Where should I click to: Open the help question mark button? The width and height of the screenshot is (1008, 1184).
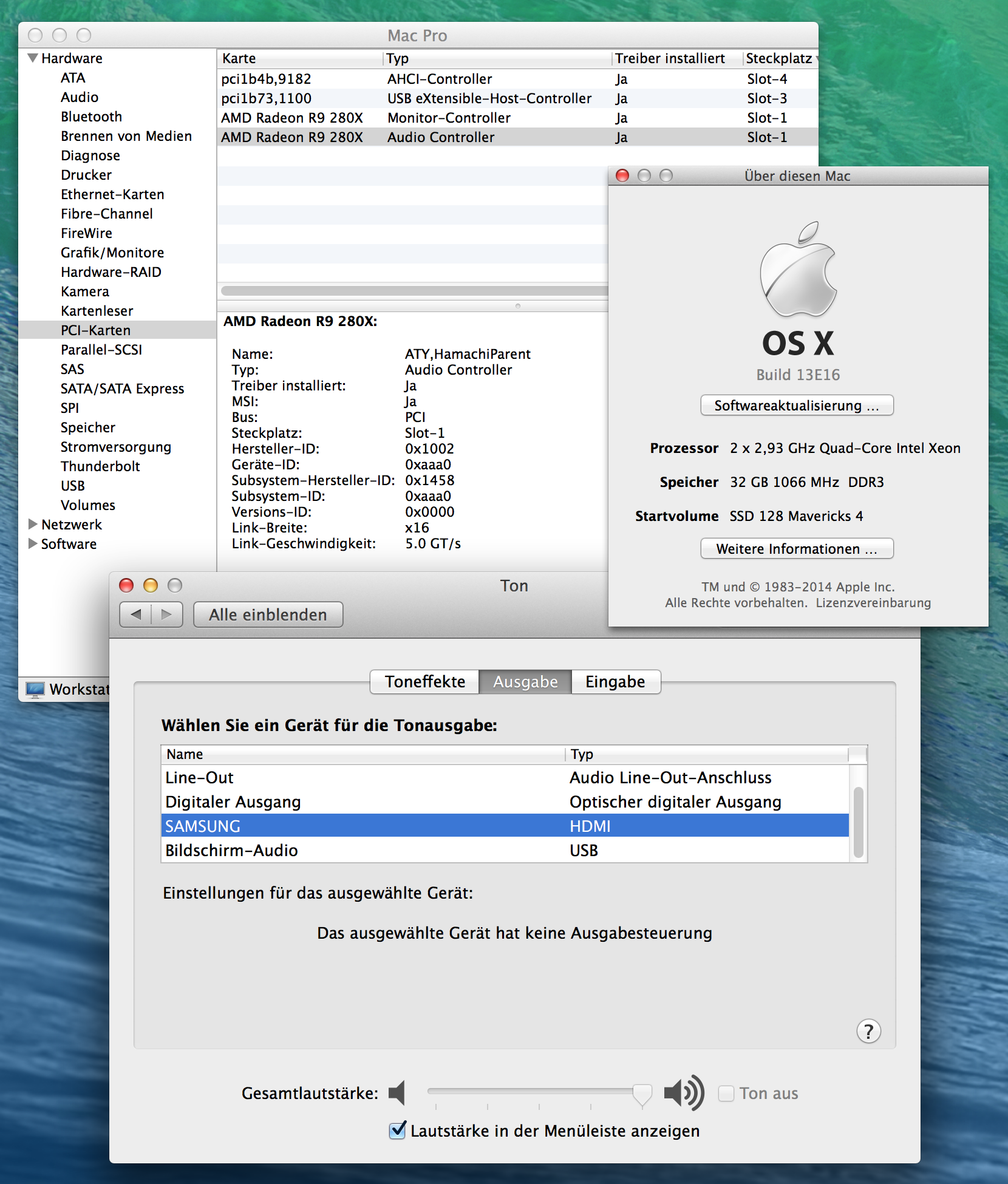(868, 1031)
